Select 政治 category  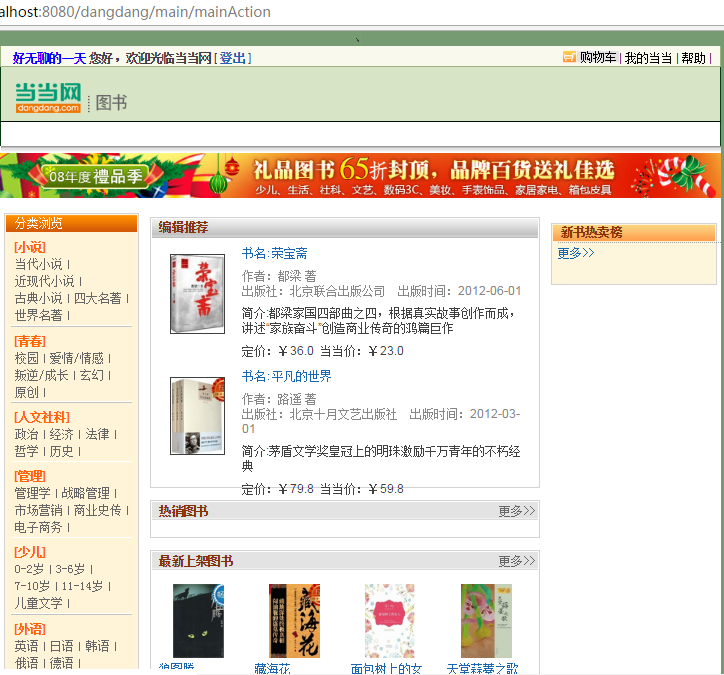click(26, 434)
